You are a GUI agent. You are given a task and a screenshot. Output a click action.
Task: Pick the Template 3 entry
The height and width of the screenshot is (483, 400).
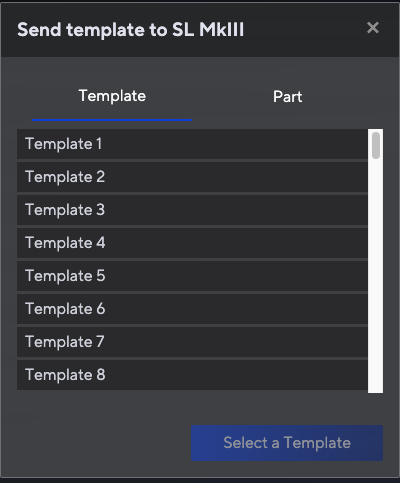(192, 210)
